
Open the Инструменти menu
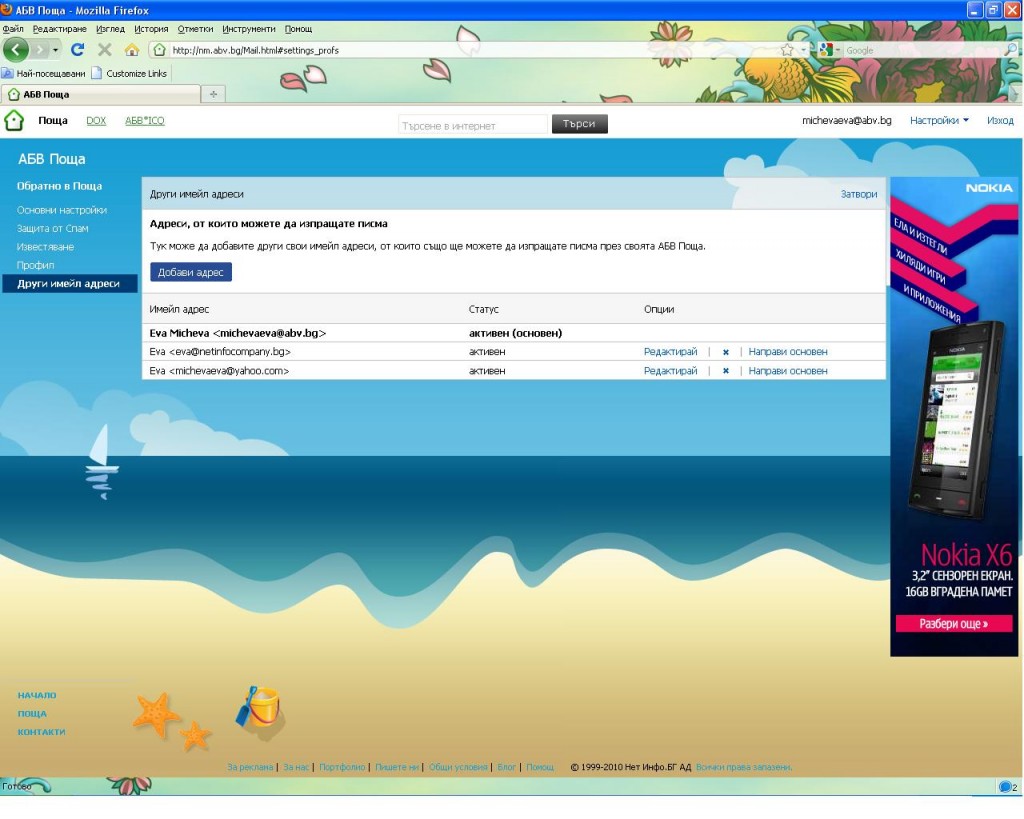pos(249,29)
